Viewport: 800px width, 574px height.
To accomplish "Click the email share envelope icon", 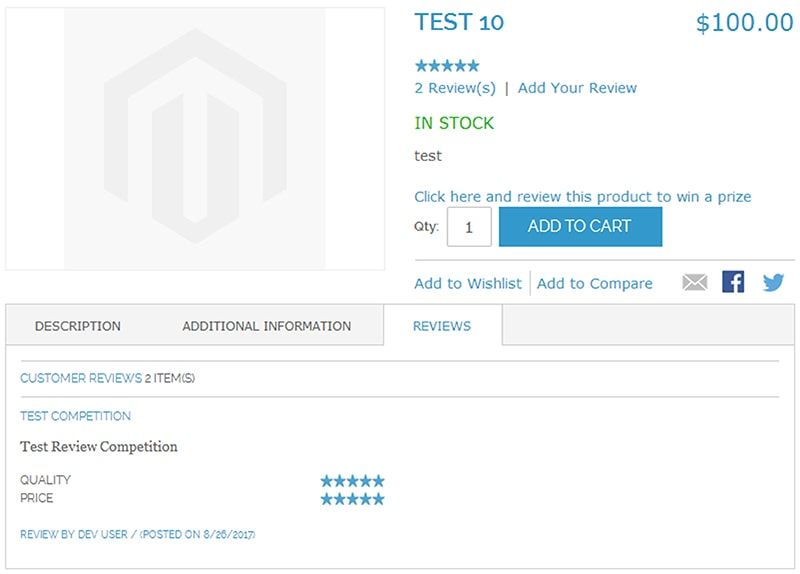I will 694,283.
